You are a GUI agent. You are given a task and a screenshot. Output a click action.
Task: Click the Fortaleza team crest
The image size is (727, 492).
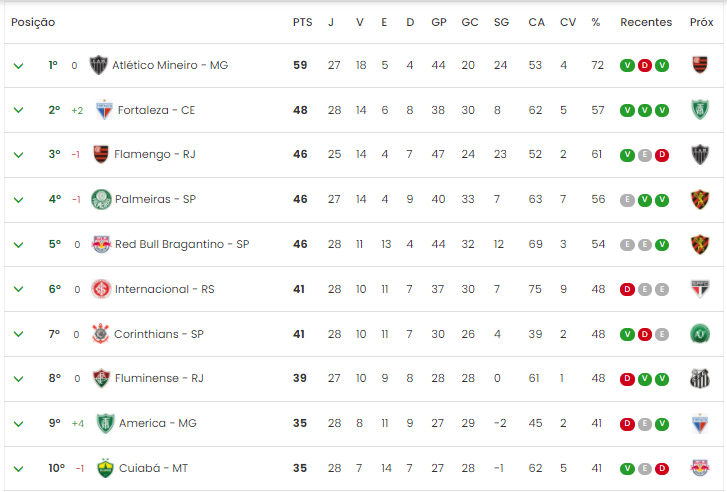tap(104, 110)
